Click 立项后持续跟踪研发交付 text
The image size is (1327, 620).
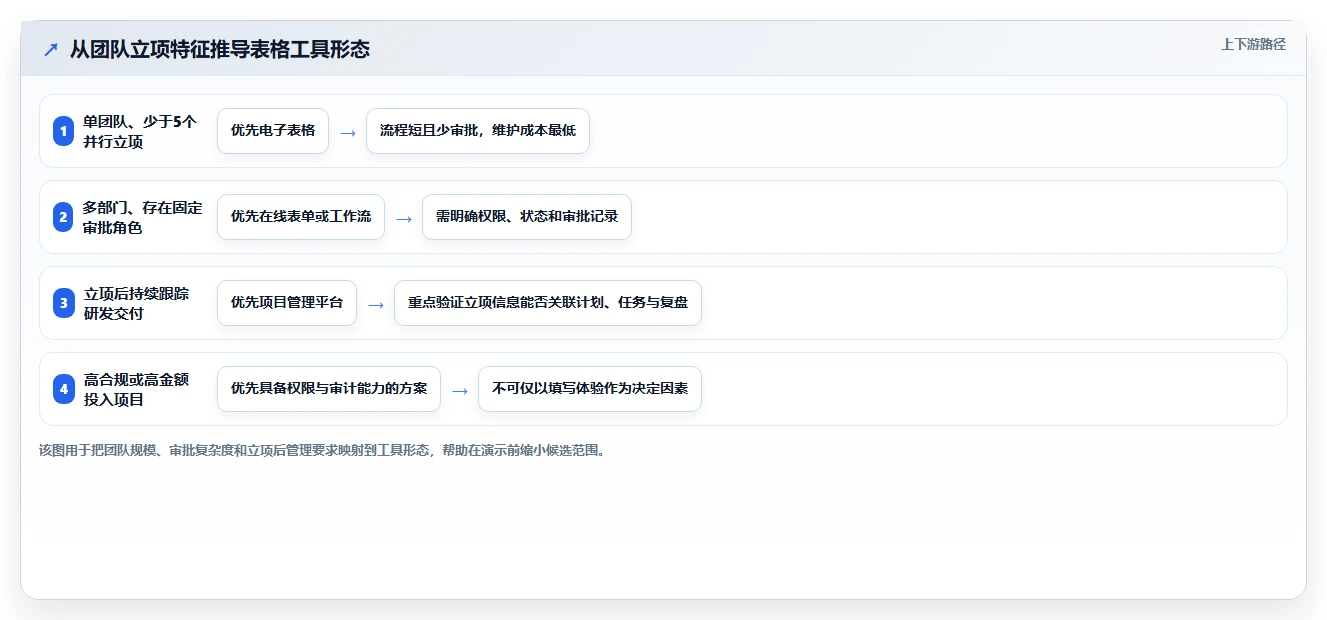pos(136,303)
